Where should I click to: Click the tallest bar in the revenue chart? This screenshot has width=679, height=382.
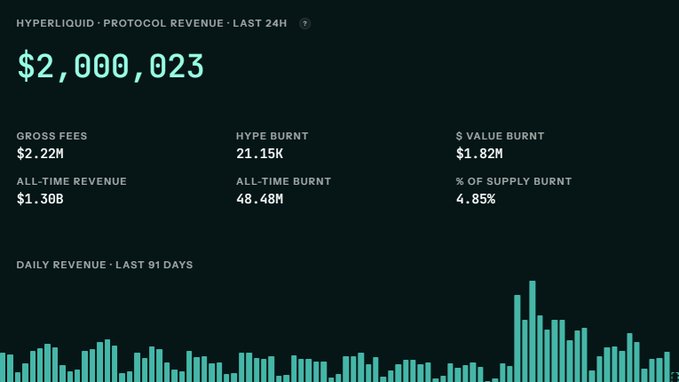tap(532, 331)
